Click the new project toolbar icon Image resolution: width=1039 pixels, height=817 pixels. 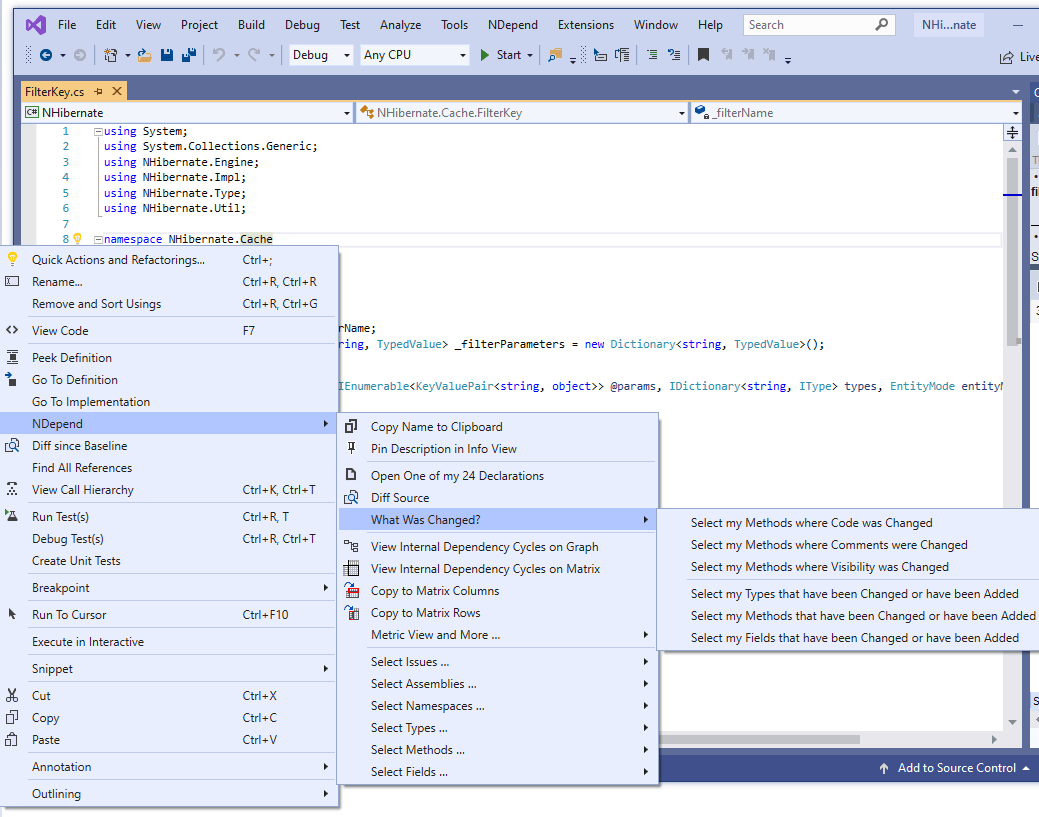click(111, 55)
